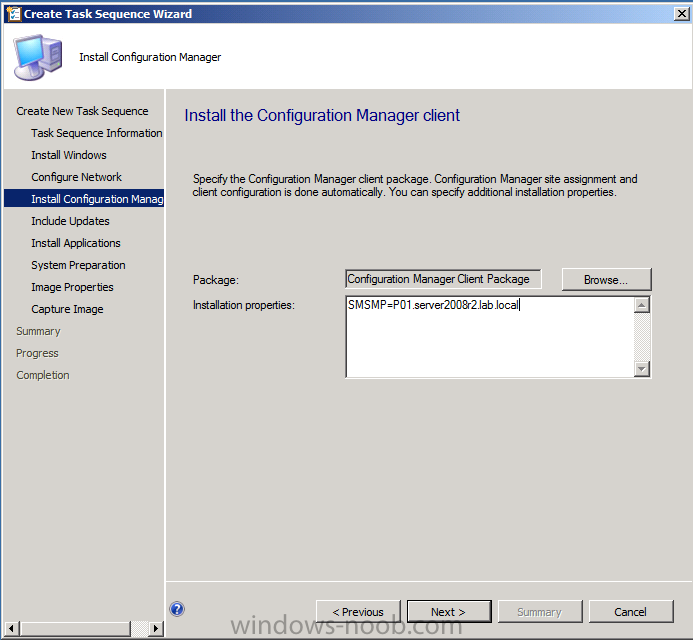Click down arrow of installation properties scrollbar

point(642,369)
